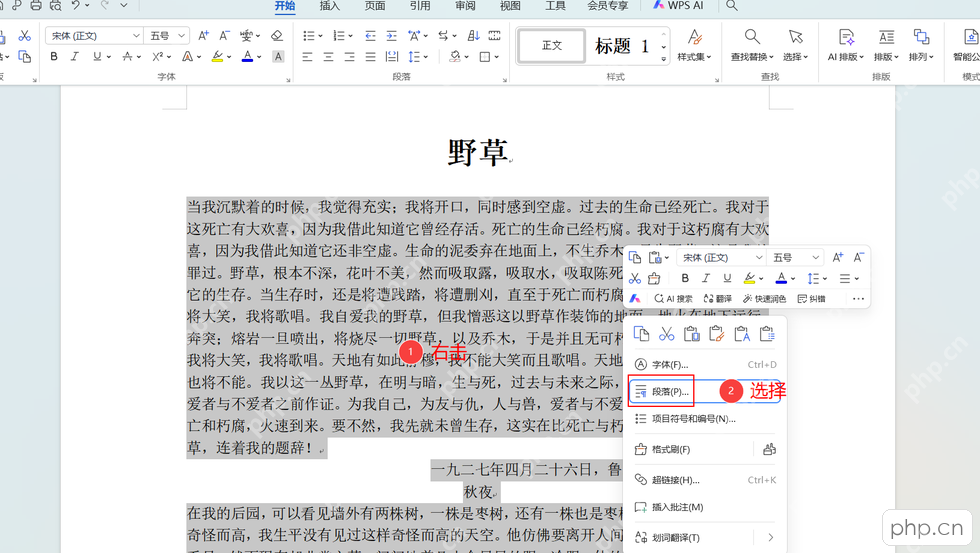Click 翻译 in the mini toolbar
The width and height of the screenshot is (980, 553).
(718, 299)
